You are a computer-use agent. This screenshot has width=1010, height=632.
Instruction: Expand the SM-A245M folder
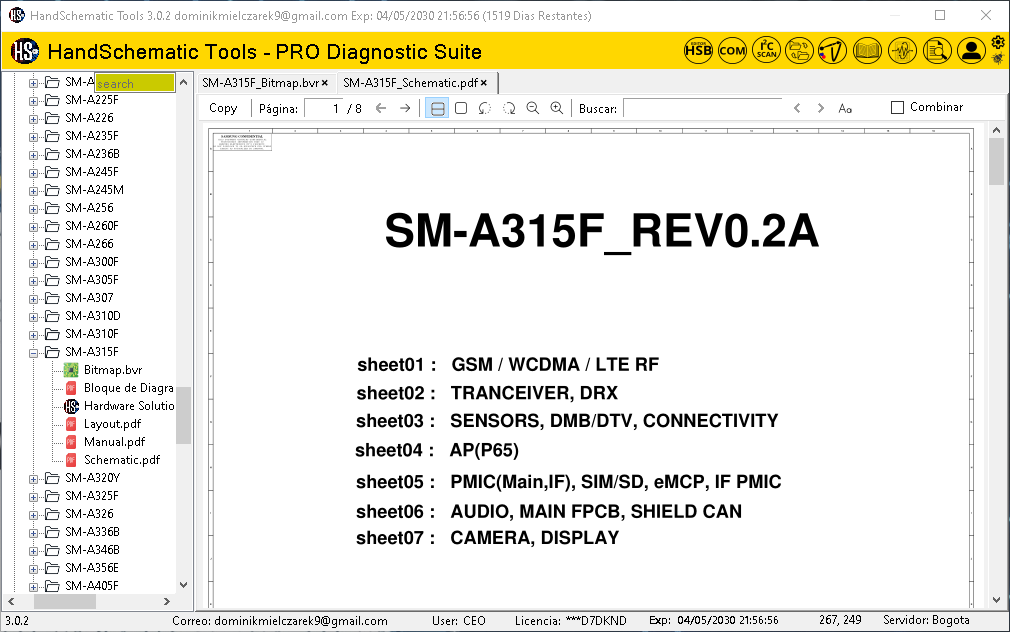coord(33,191)
